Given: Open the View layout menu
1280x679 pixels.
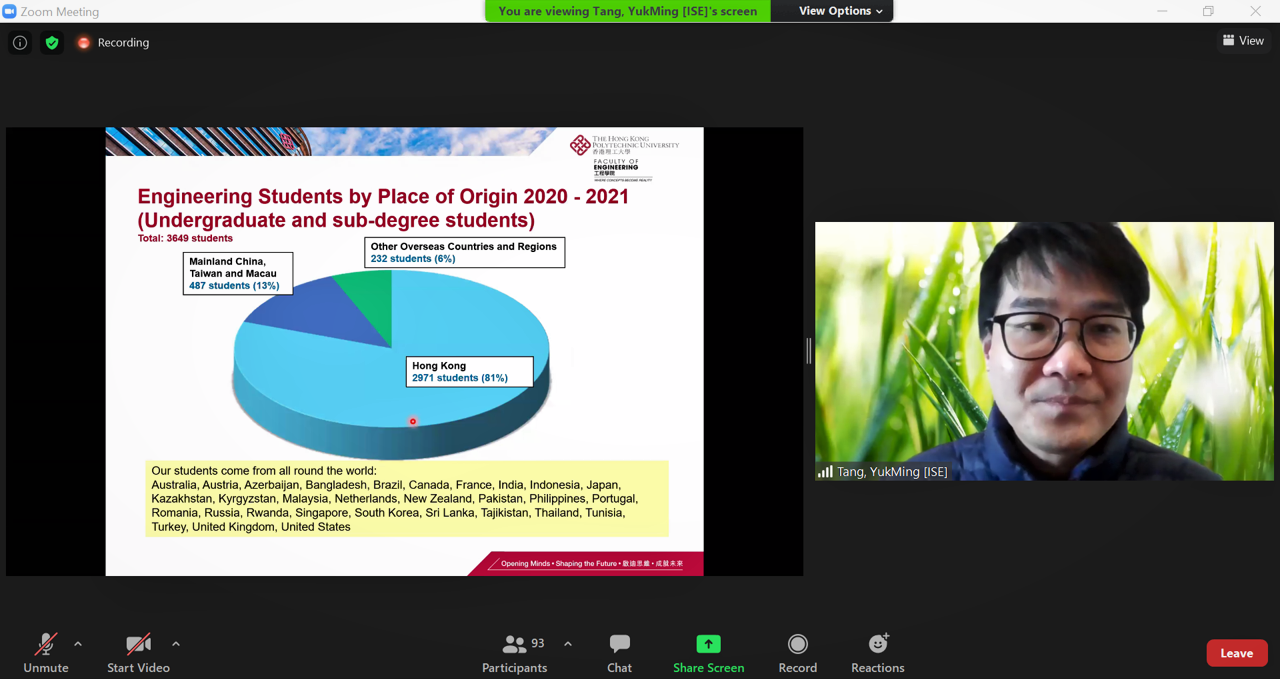Looking at the screenshot, I should tap(1243, 41).
